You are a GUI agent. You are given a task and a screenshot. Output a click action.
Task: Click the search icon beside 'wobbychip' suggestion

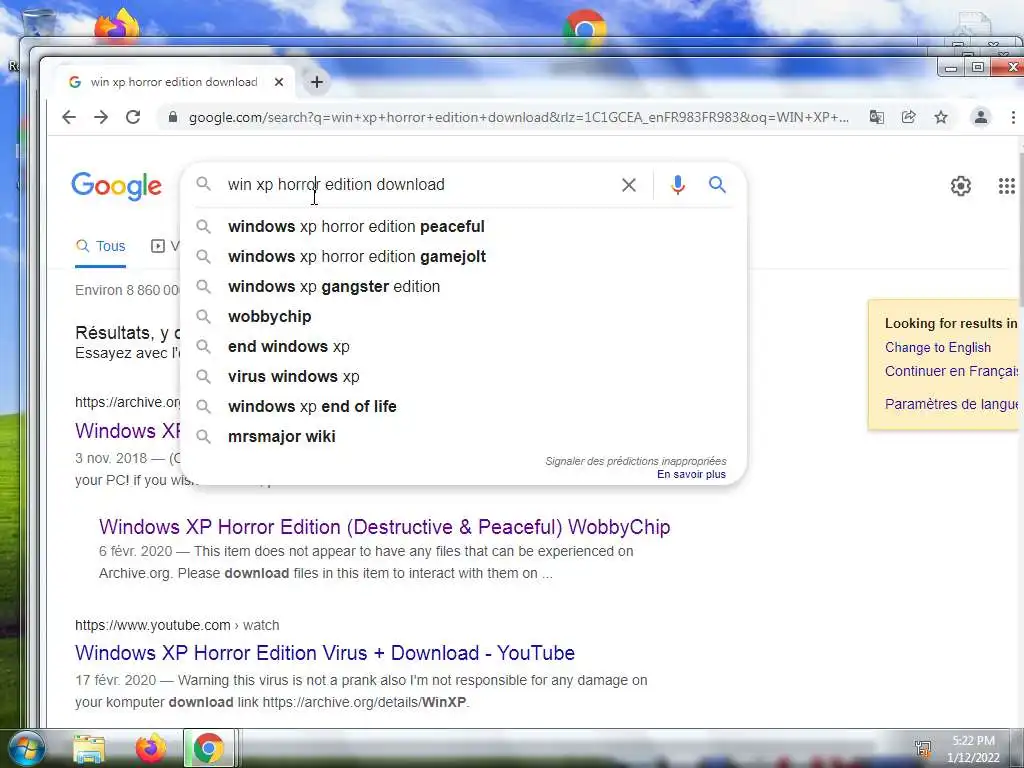pyautogui.click(x=204, y=317)
